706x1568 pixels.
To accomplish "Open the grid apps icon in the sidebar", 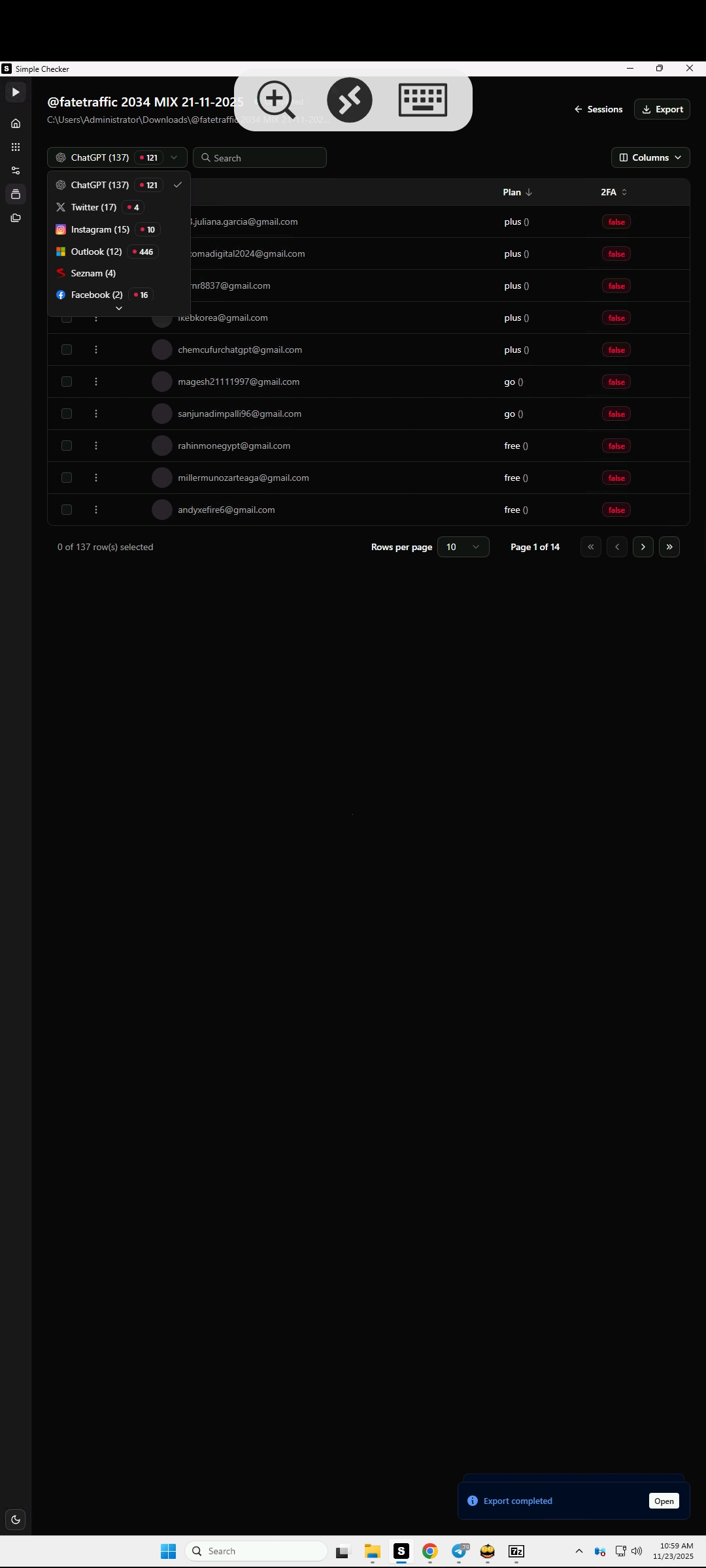I will [16, 147].
